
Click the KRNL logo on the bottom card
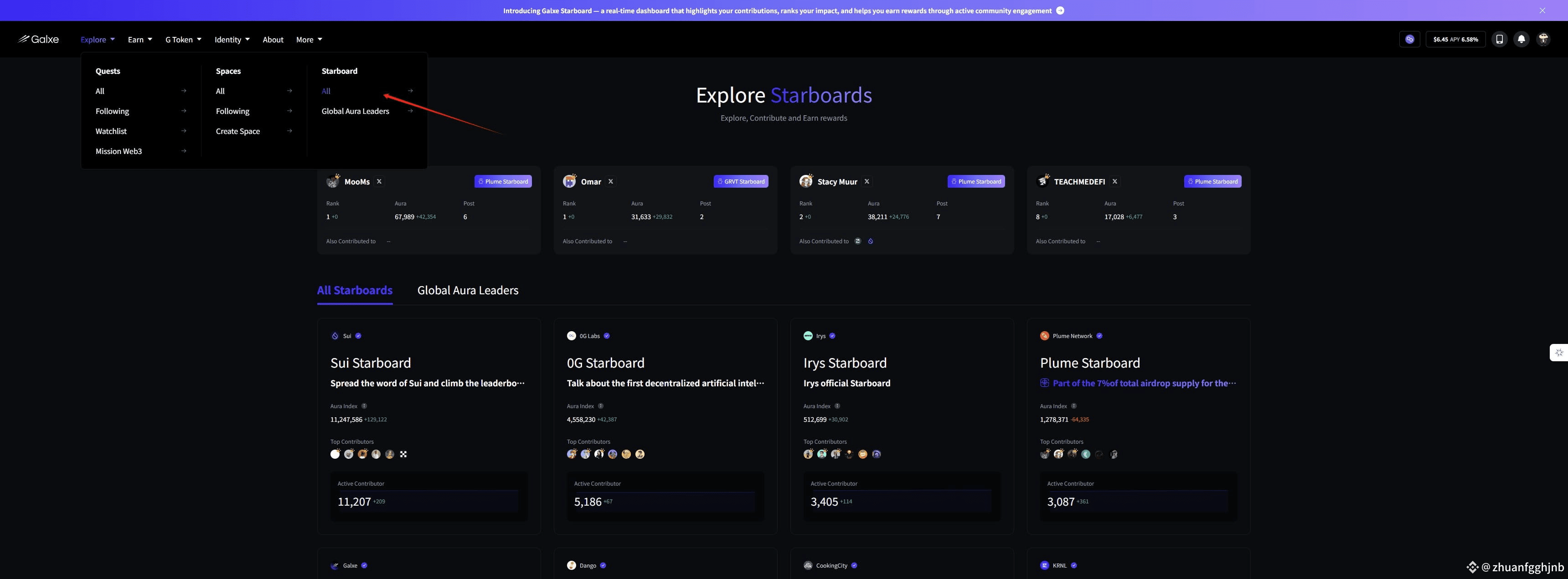click(x=1045, y=566)
